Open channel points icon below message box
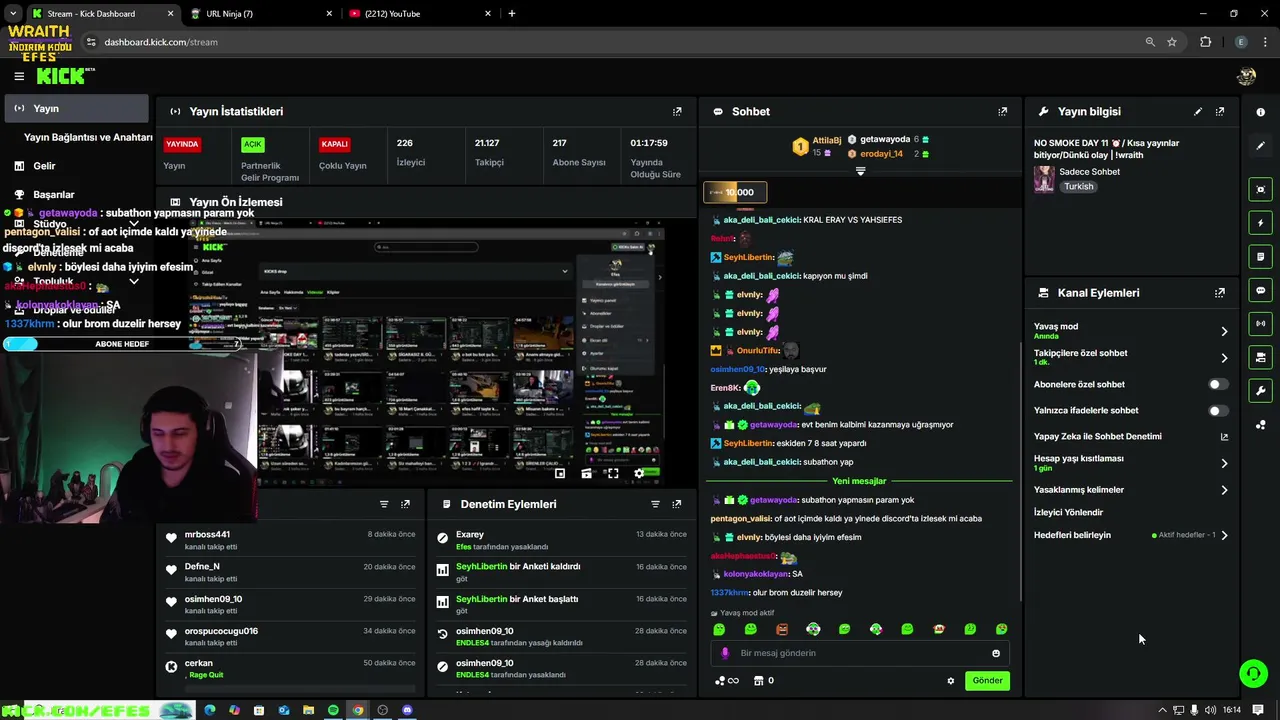Screen dimensions: 1280x720 [726, 681]
